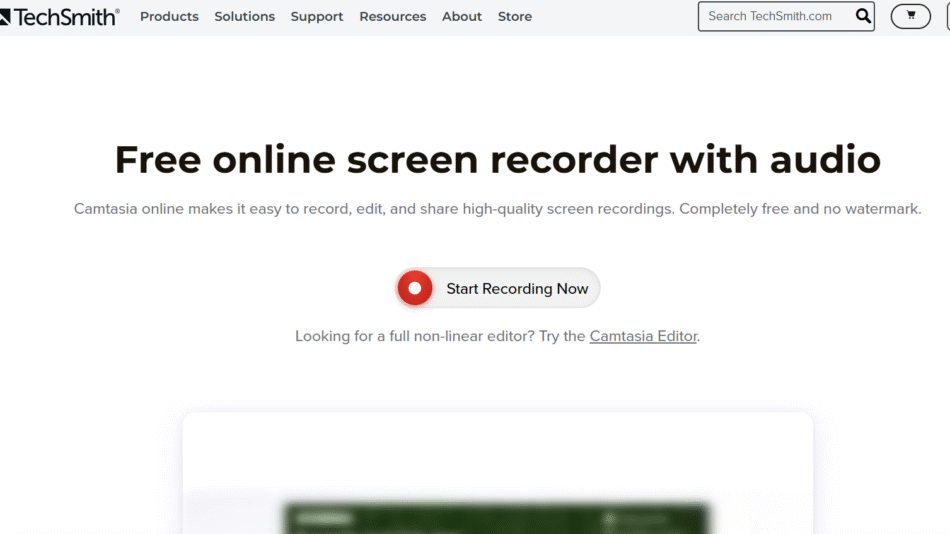Open the Support menu
This screenshot has height=534, width=950.
[x=317, y=16]
